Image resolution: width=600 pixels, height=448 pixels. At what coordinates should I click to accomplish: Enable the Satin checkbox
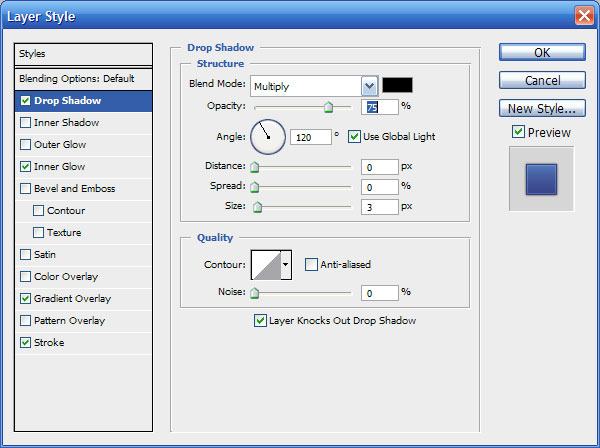pyautogui.click(x=25, y=255)
